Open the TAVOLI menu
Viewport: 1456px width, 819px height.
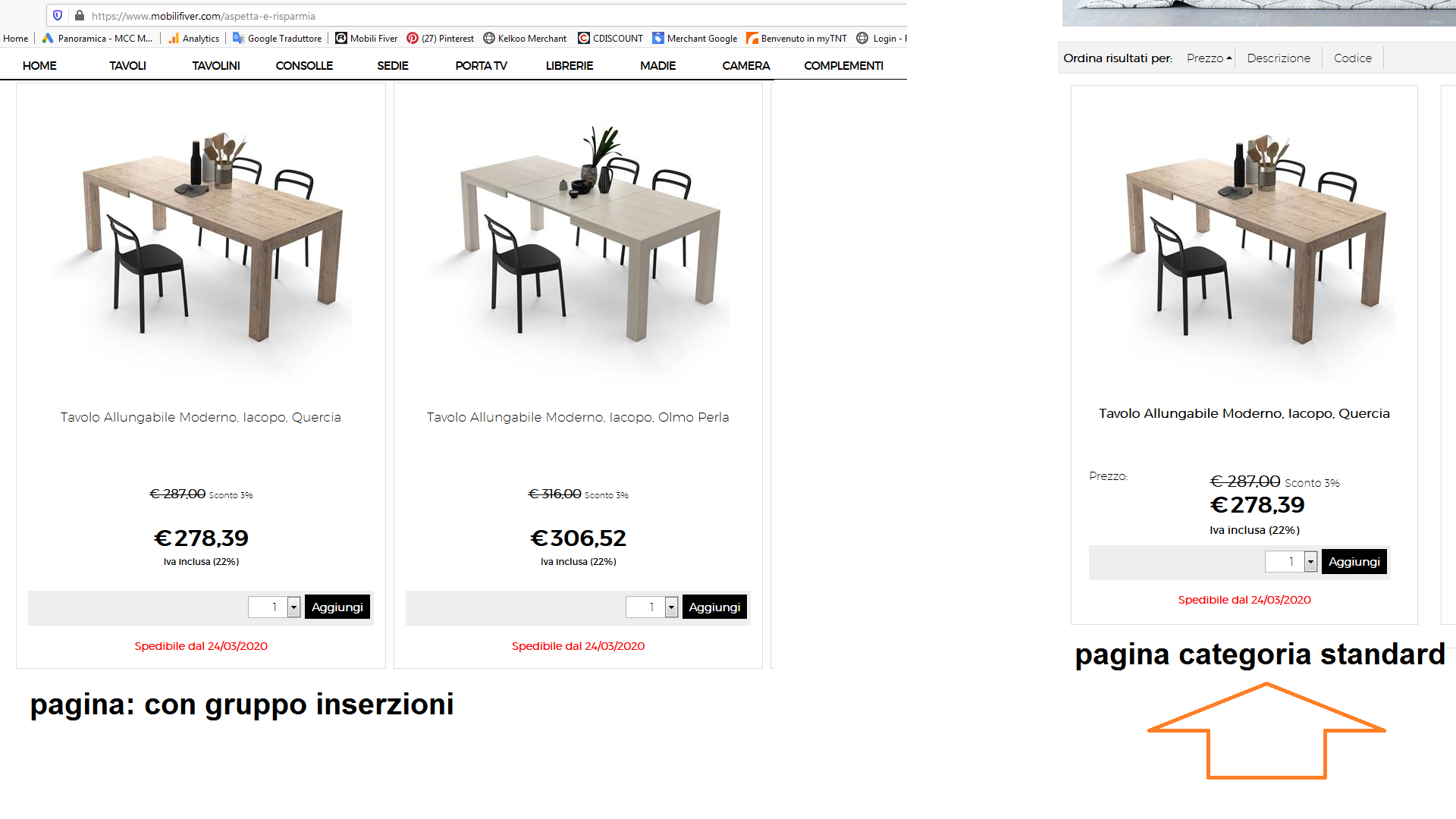(x=127, y=66)
